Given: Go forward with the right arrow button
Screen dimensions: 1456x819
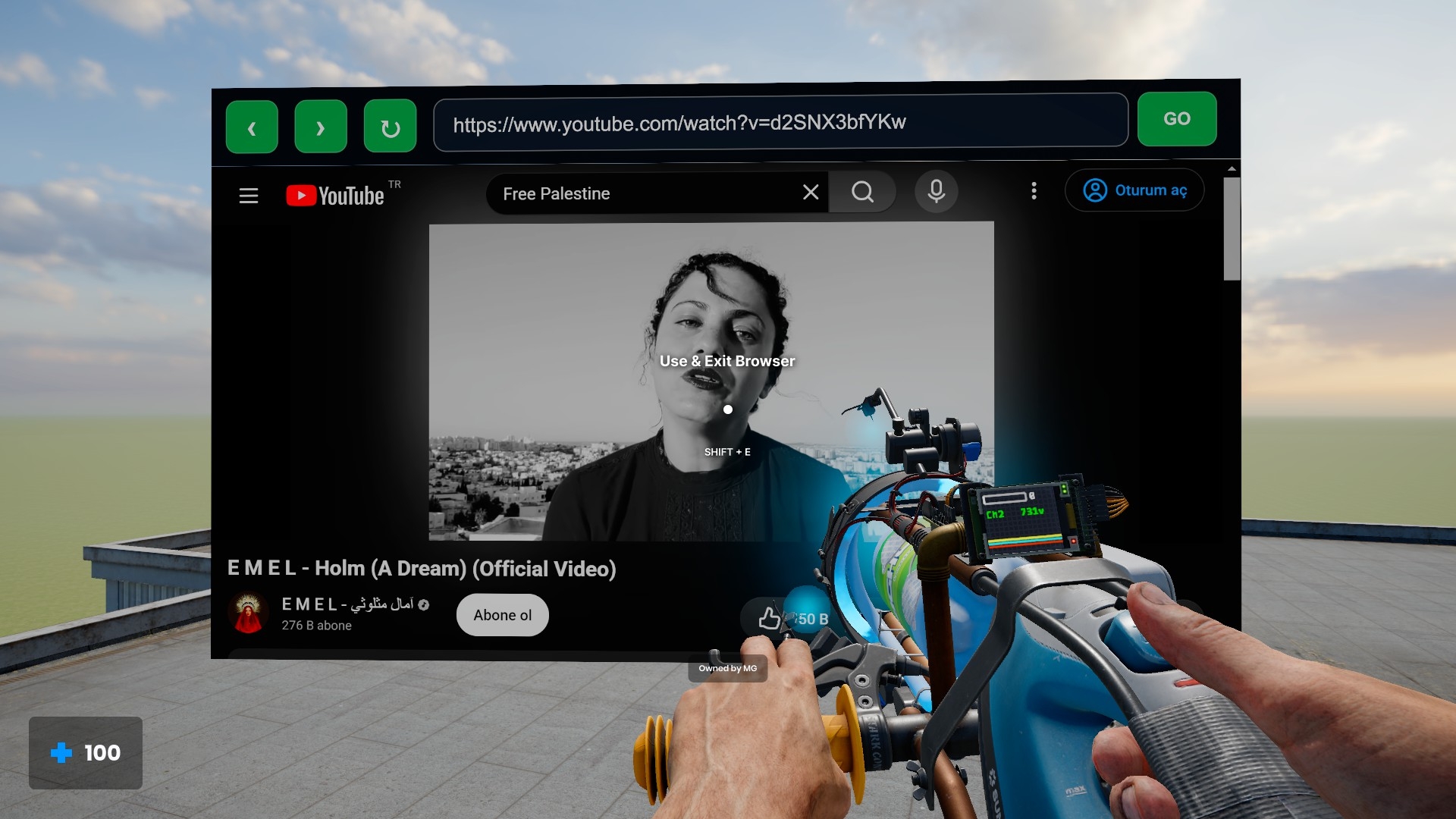Looking at the screenshot, I should pos(321,126).
